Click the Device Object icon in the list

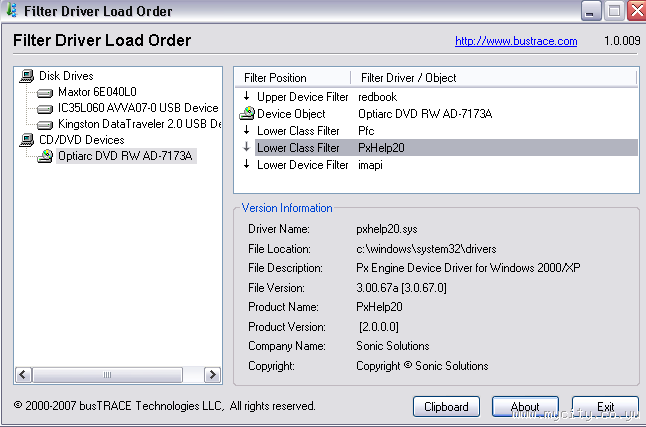[247, 114]
